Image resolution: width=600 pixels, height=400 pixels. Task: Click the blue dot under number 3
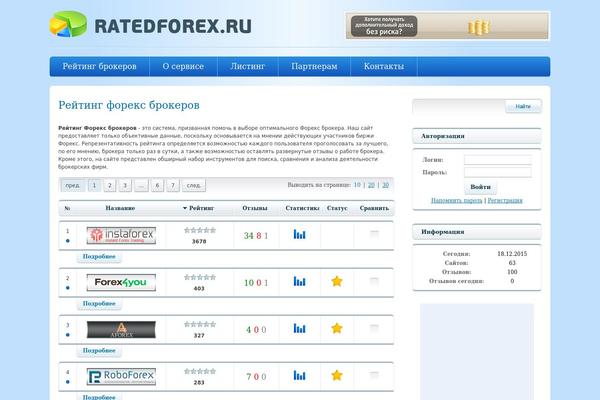tap(68, 335)
